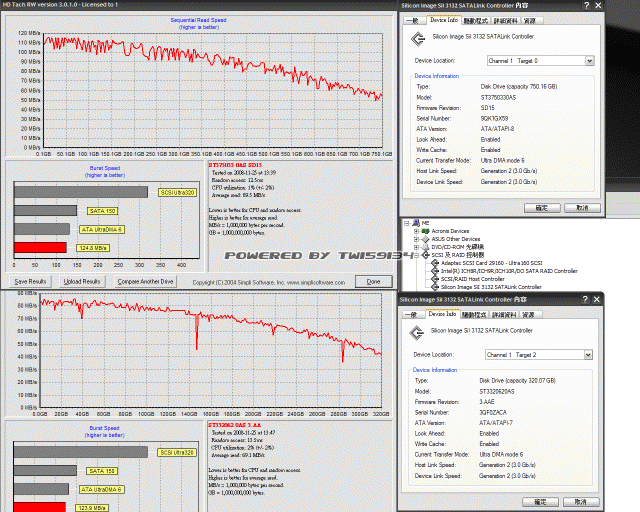Open Device Location dropdown showing Target 0
Viewport: 640px width, 512px height.
(x=589, y=61)
